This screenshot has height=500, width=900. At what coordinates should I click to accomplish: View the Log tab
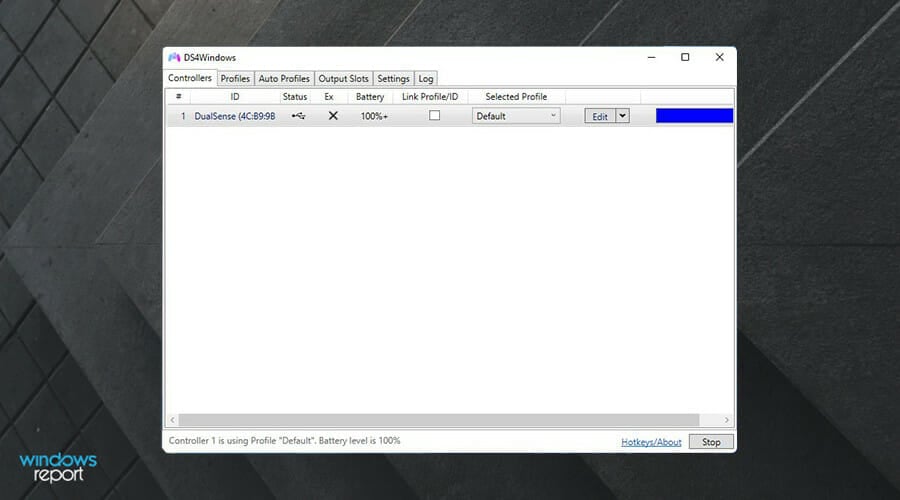coord(426,79)
